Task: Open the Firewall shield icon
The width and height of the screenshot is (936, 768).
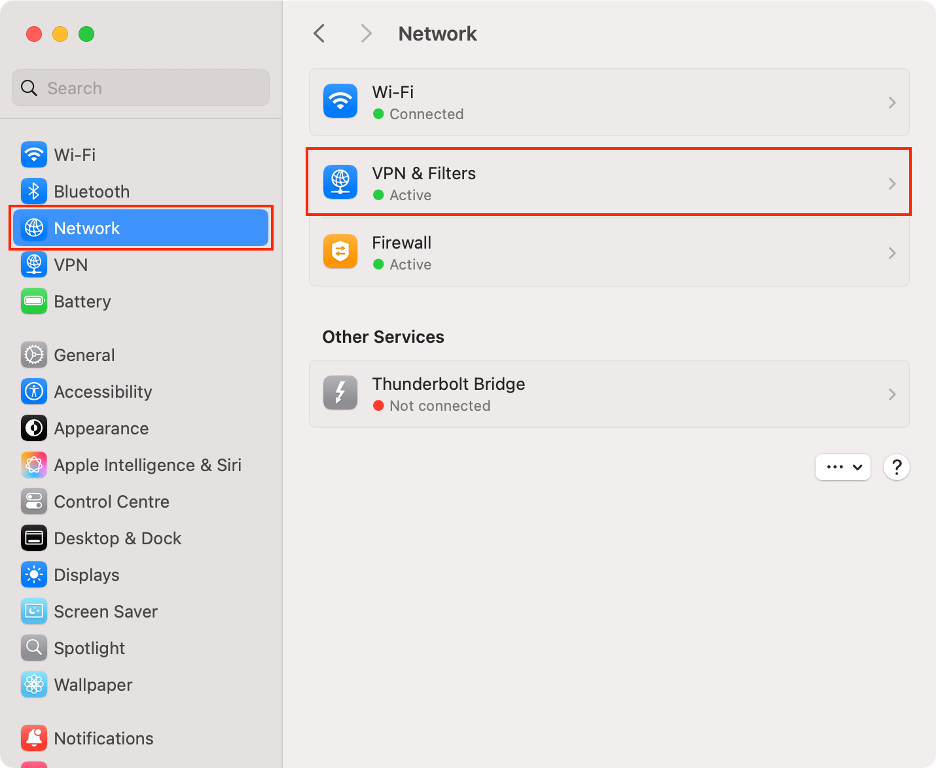Action: [x=340, y=252]
